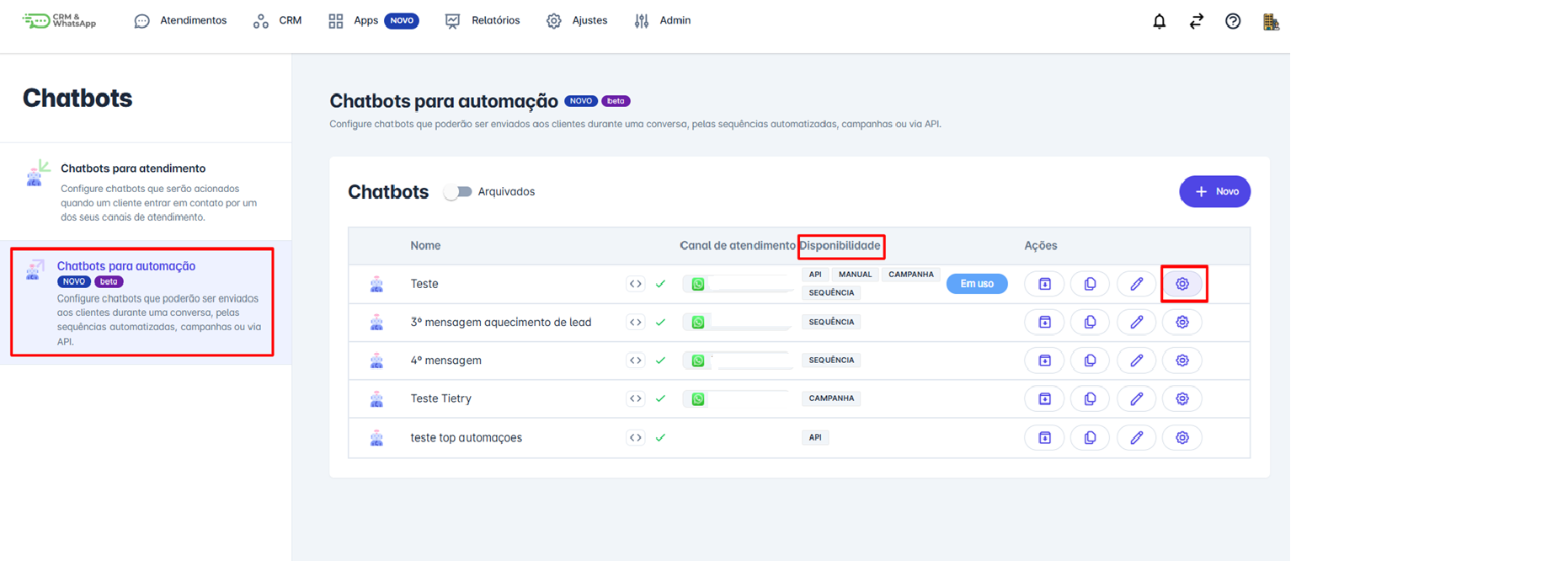Click the company building icon

coord(1271,22)
